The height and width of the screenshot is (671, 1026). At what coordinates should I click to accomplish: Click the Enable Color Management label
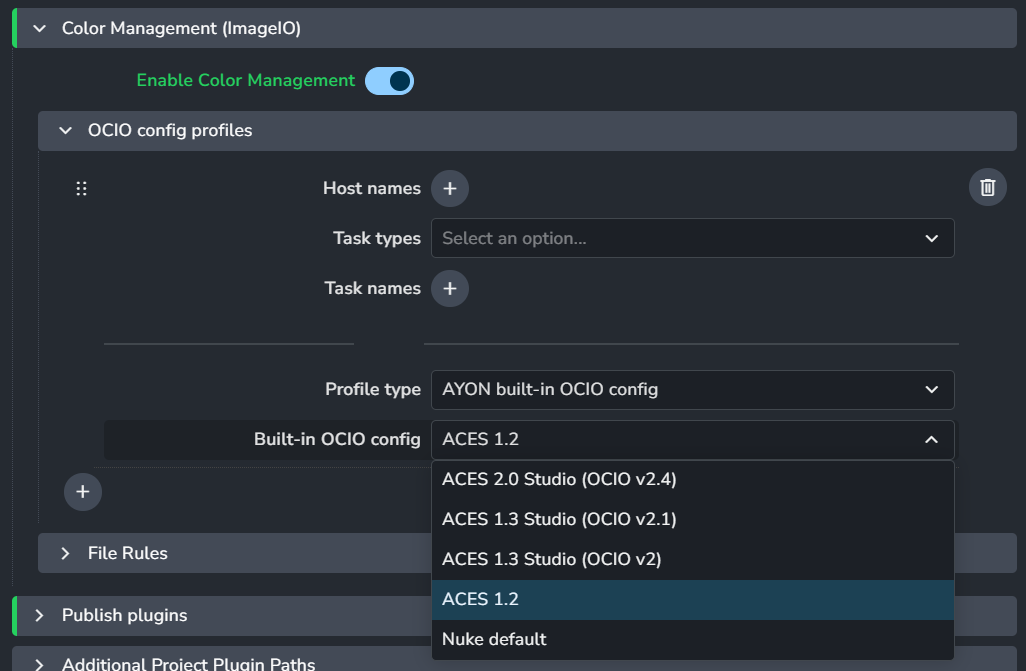click(x=245, y=81)
